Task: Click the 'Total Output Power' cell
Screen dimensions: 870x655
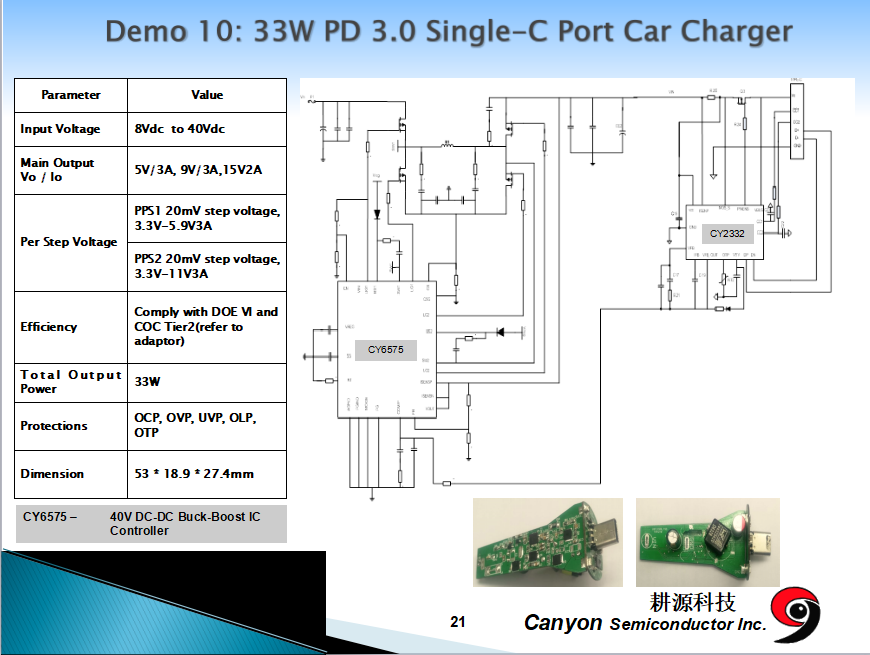Action: point(71,383)
